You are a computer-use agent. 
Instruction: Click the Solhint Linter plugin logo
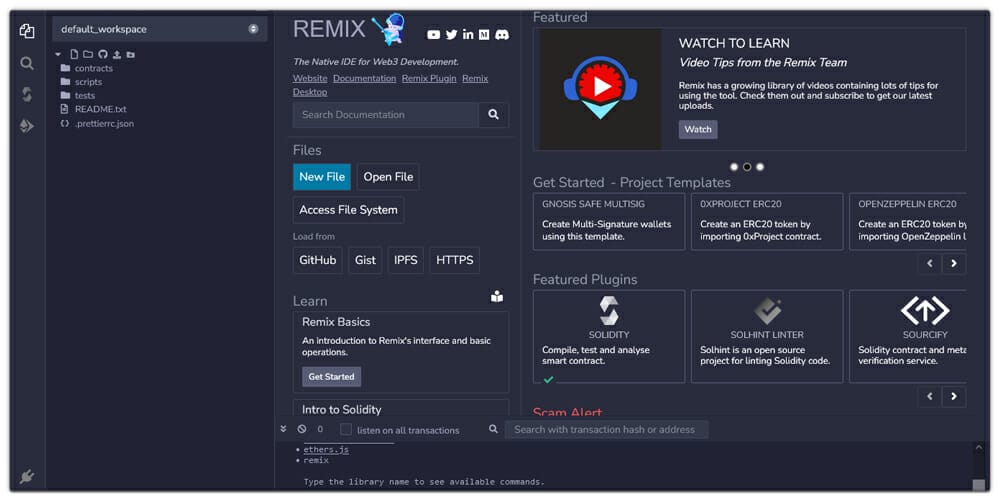click(x=767, y=311)
